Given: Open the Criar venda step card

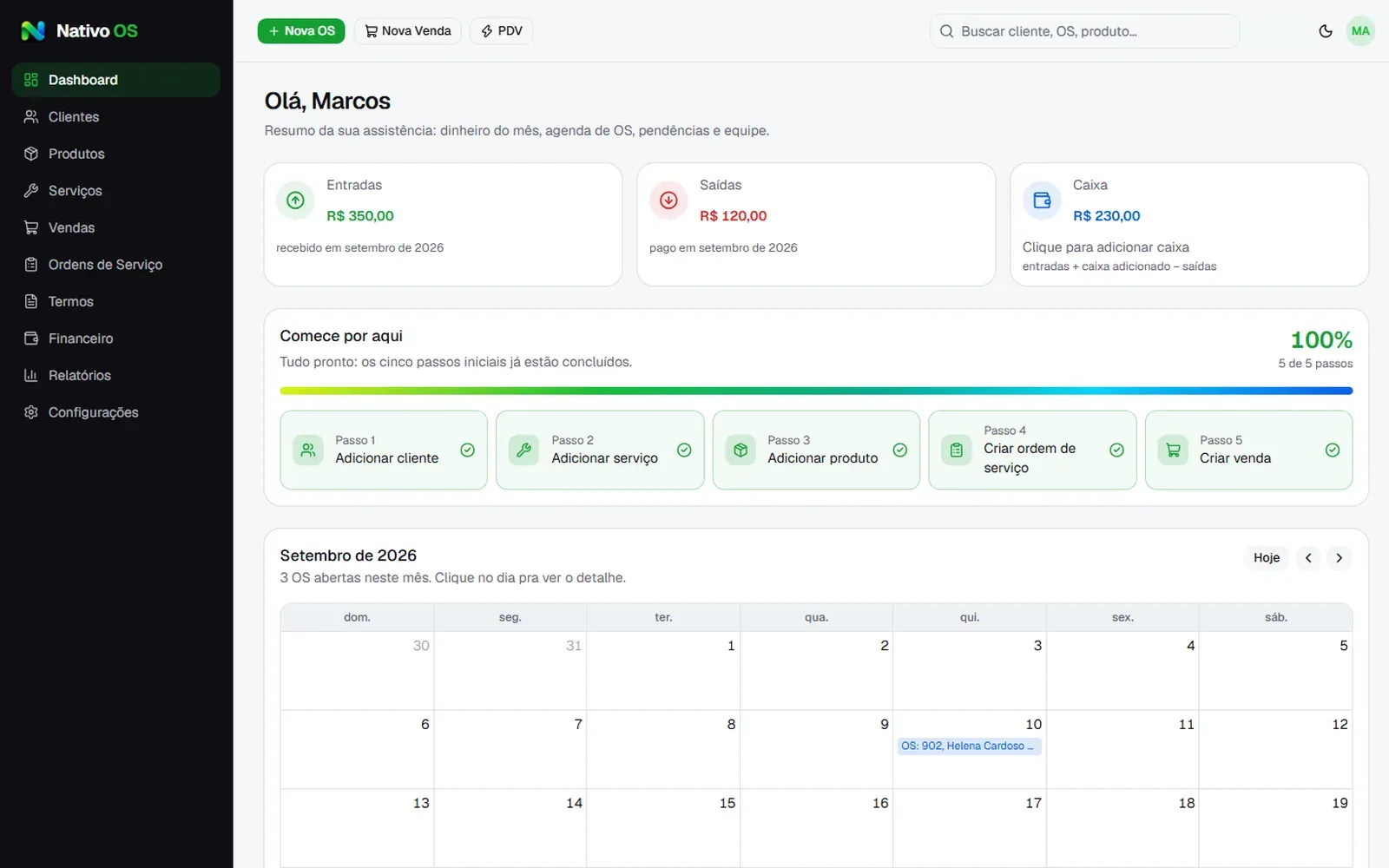Looking at the screenshot, I should click(x=1248, y=450).
